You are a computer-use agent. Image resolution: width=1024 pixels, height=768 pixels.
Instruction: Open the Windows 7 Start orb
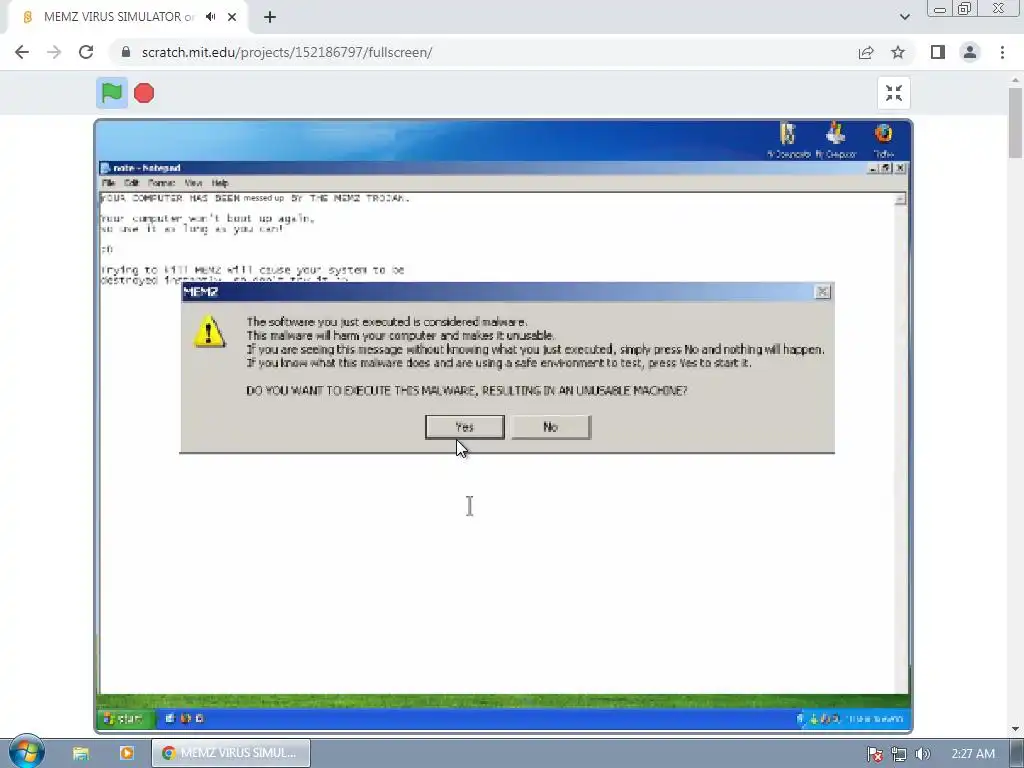[x=26, y=752]
